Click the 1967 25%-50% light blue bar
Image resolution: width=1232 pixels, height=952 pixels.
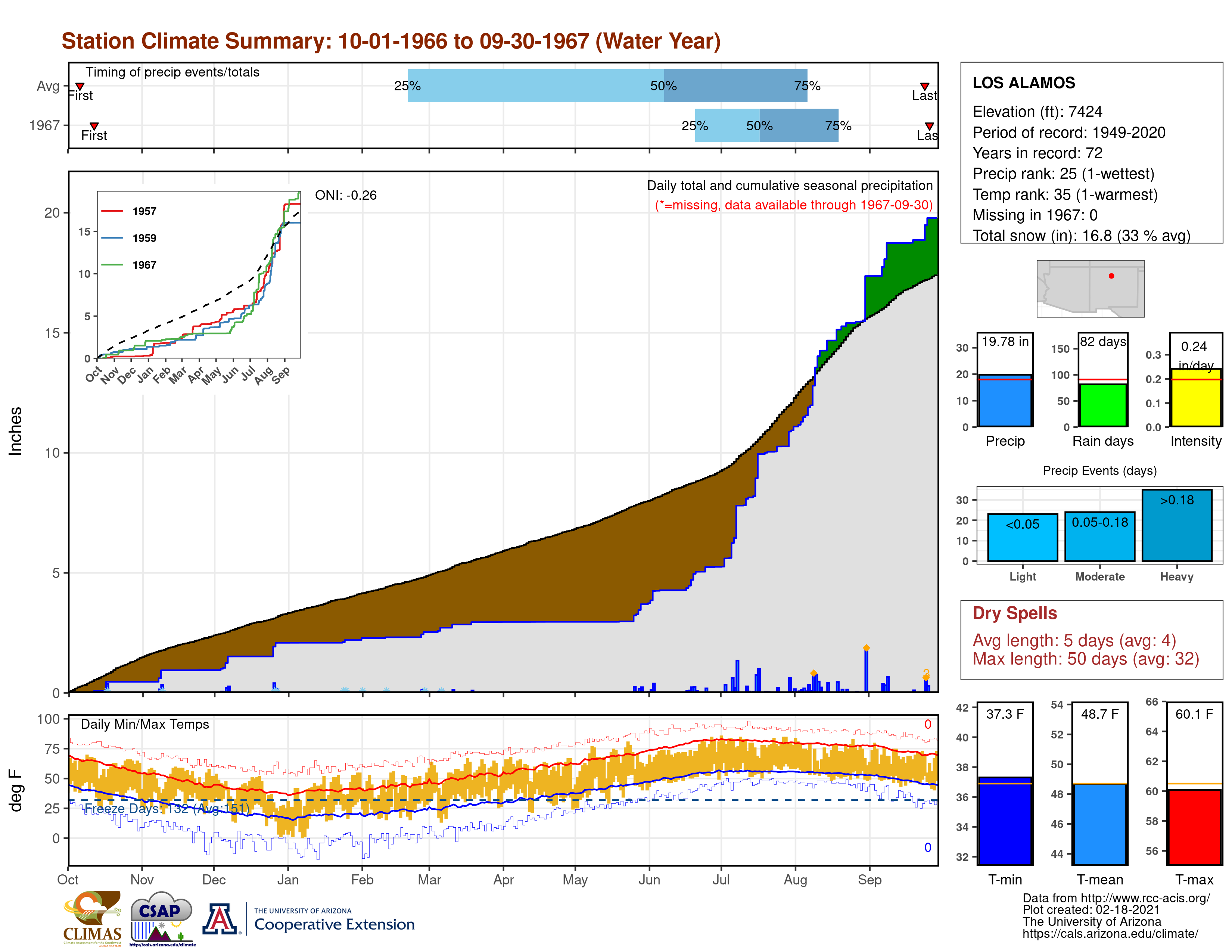(727, 125)
